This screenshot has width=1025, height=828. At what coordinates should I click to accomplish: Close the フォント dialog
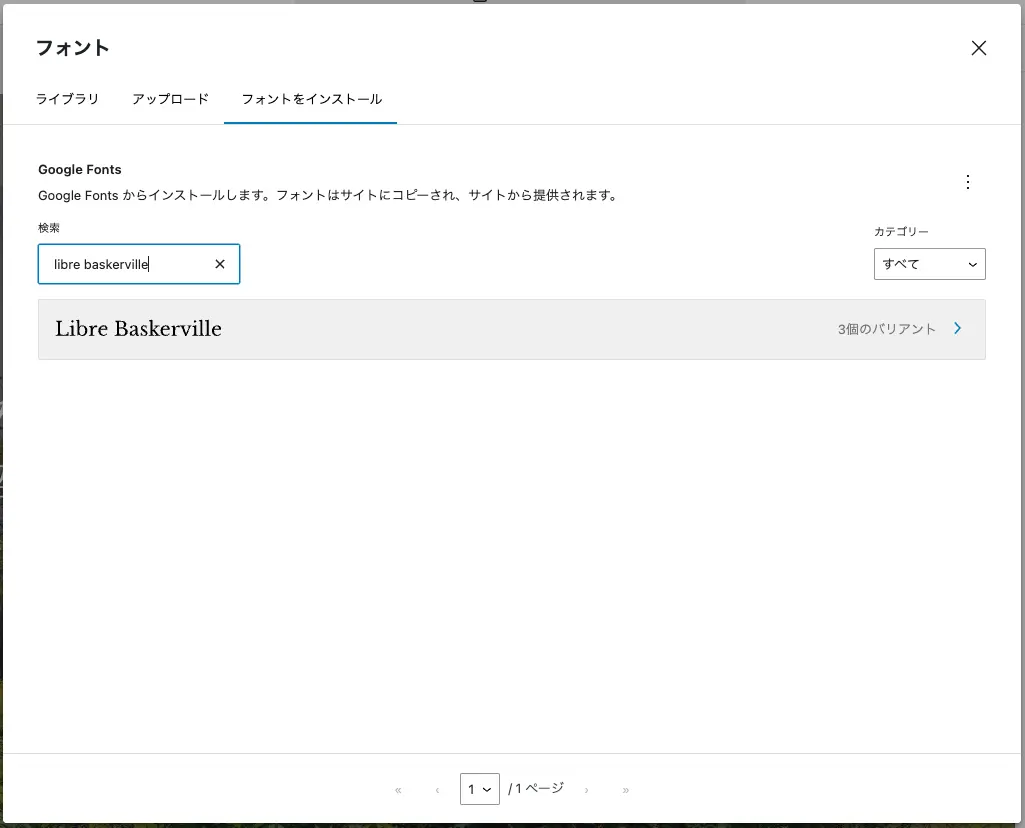pos(979,48)
